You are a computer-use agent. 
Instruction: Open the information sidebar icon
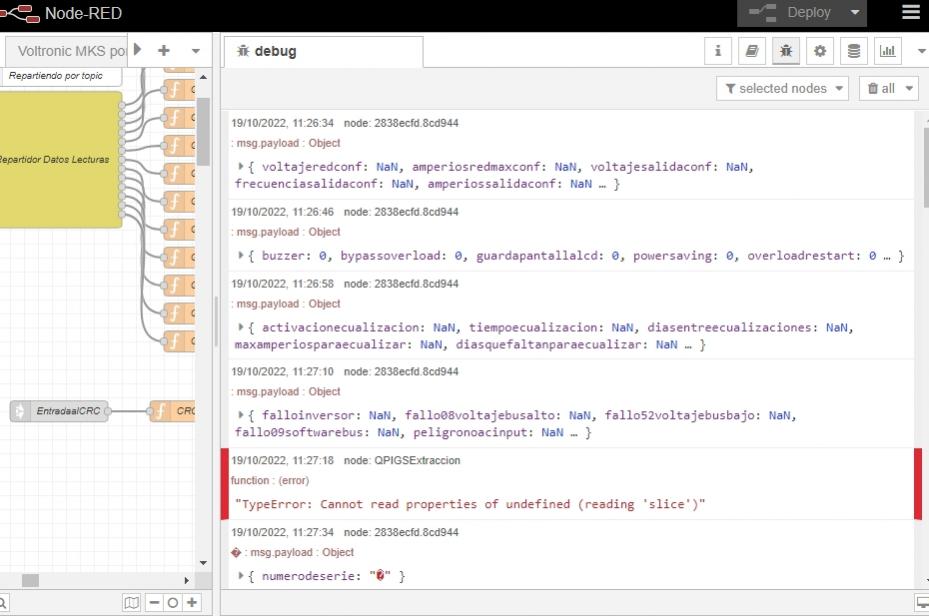[x=718, y=51]
